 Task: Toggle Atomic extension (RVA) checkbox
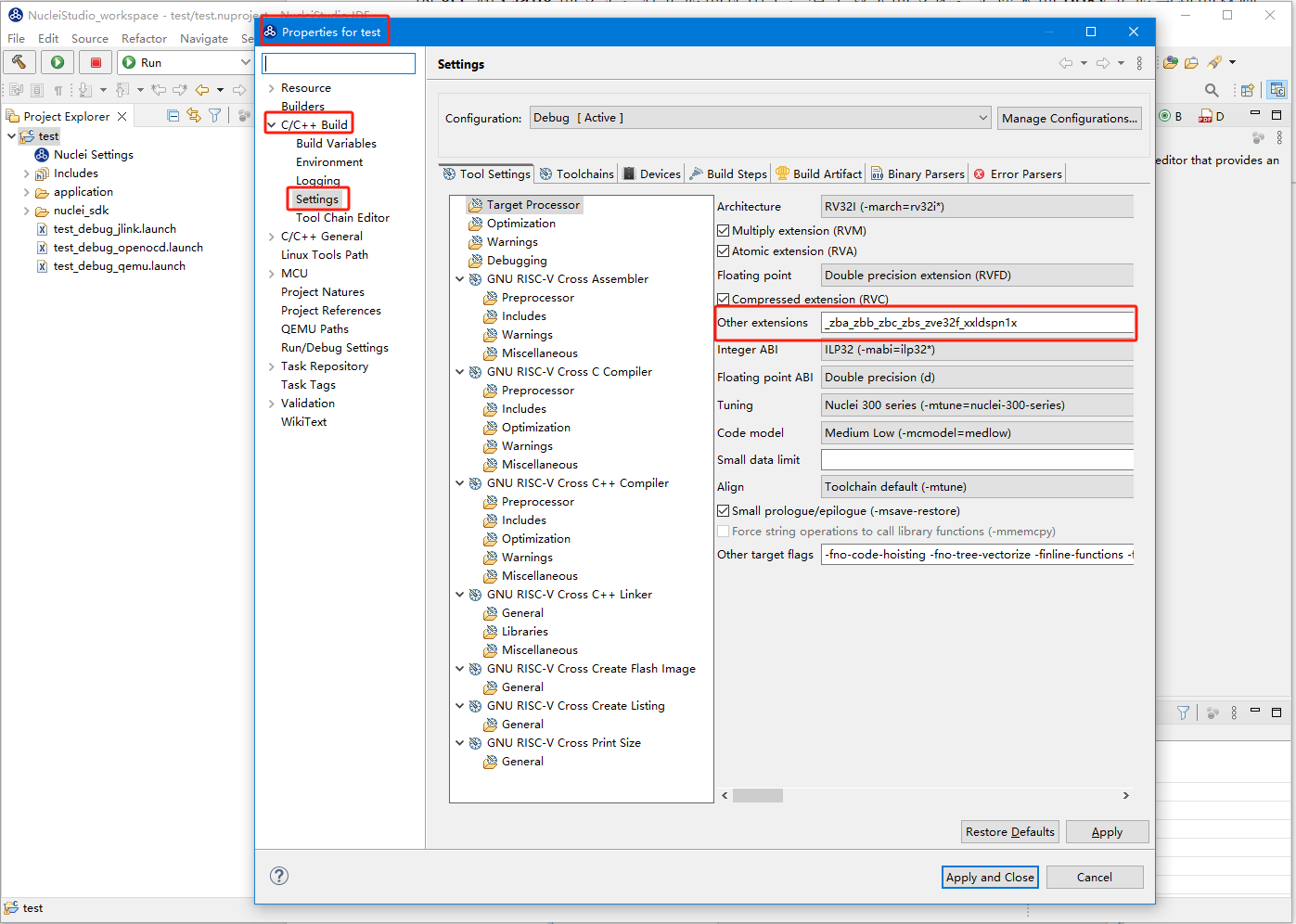tap(724, 251)
